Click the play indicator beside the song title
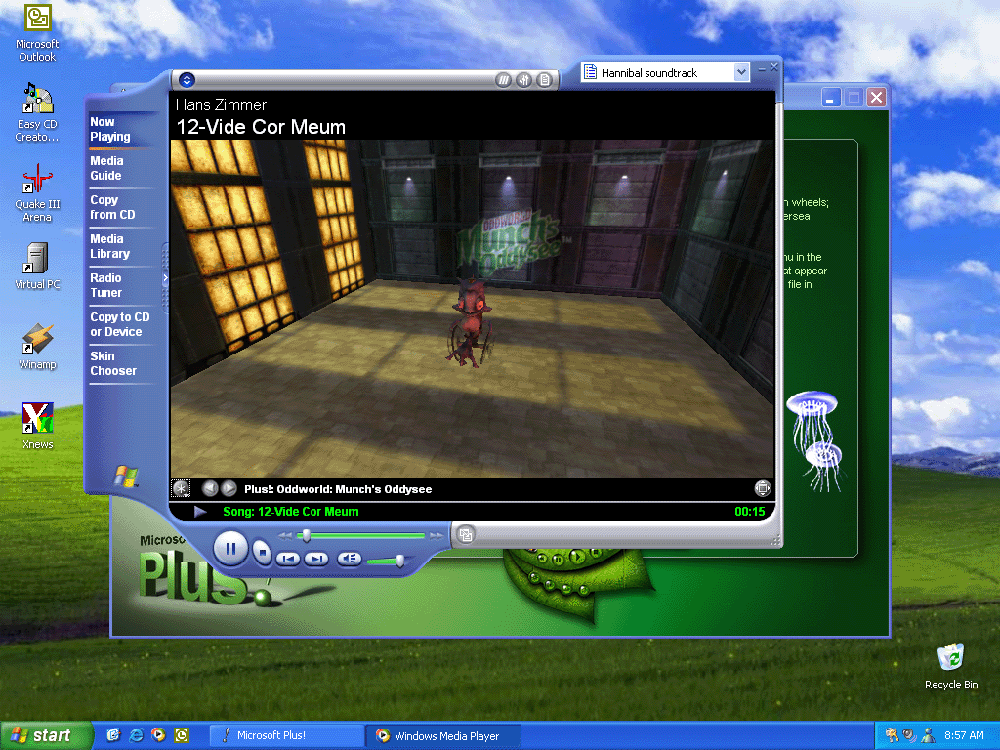1000x750 pixels. (x=200, y=511)
